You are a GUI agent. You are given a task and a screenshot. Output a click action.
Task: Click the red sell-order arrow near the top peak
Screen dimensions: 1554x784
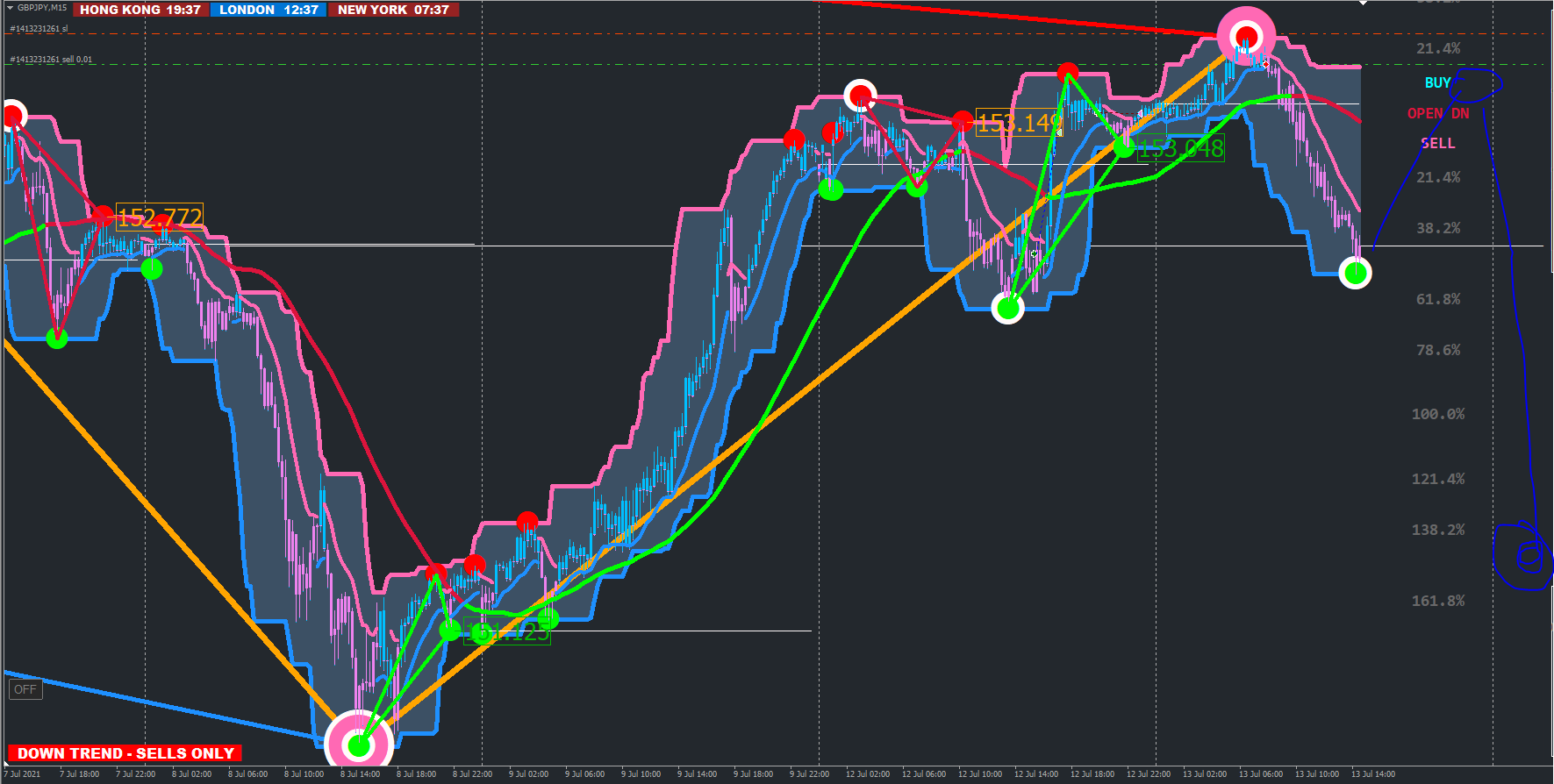[x=1265, y=64]
